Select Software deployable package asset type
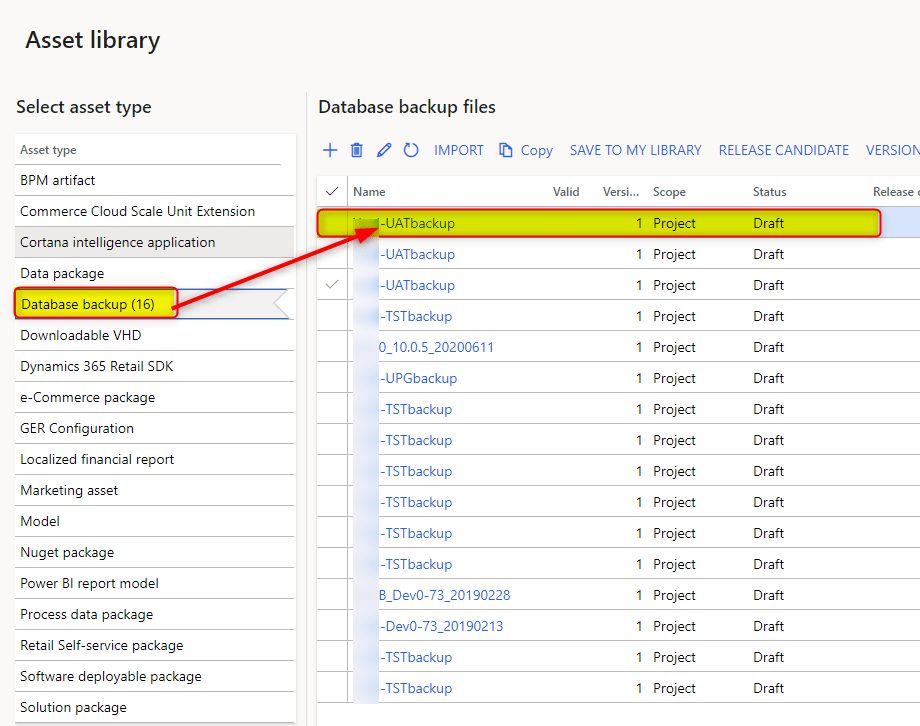920x726 pixels. (x=111, y=676)
